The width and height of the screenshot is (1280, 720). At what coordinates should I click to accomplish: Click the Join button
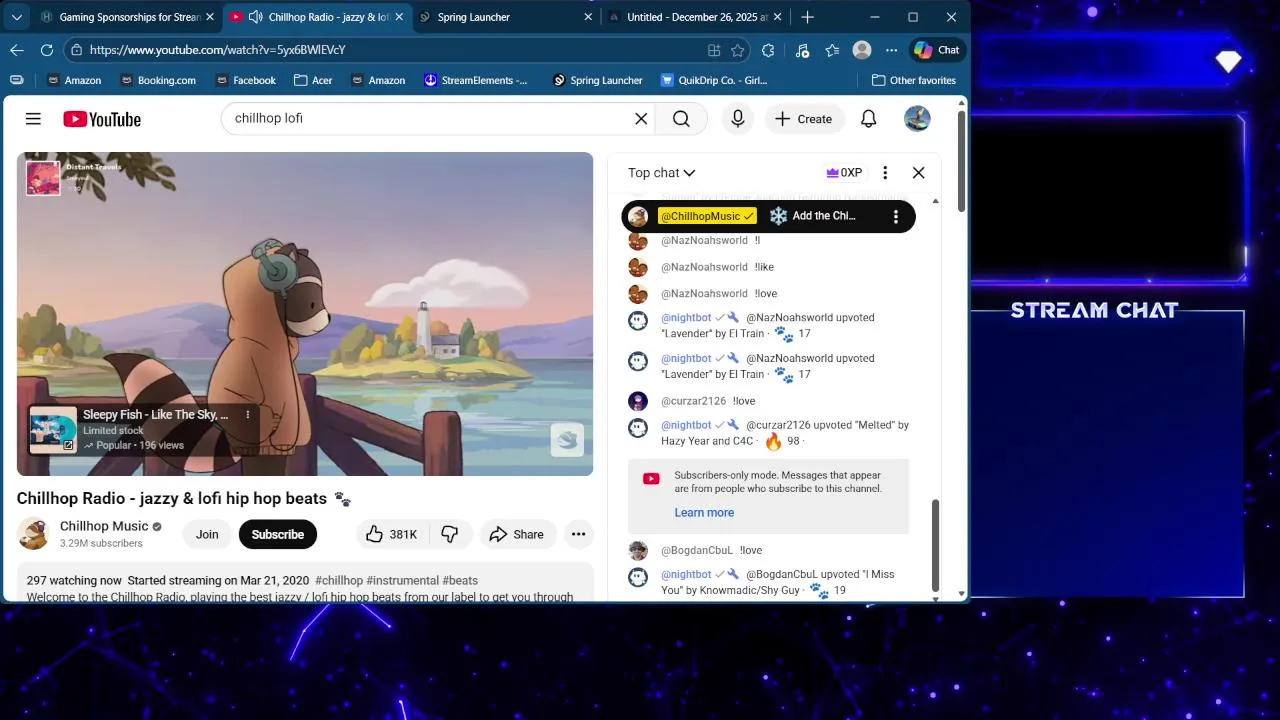(207, 534)
